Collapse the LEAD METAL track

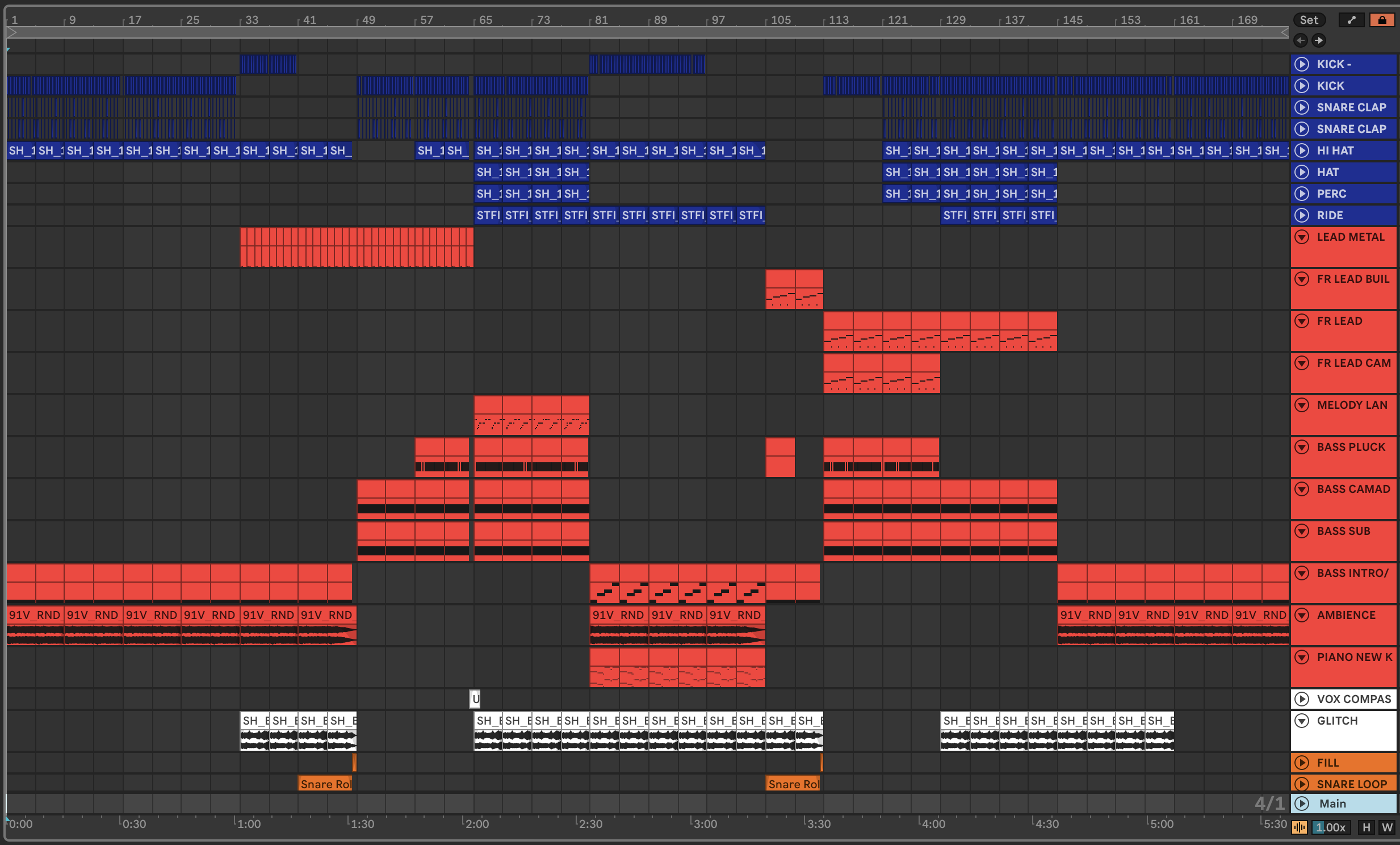(1302, 237)
